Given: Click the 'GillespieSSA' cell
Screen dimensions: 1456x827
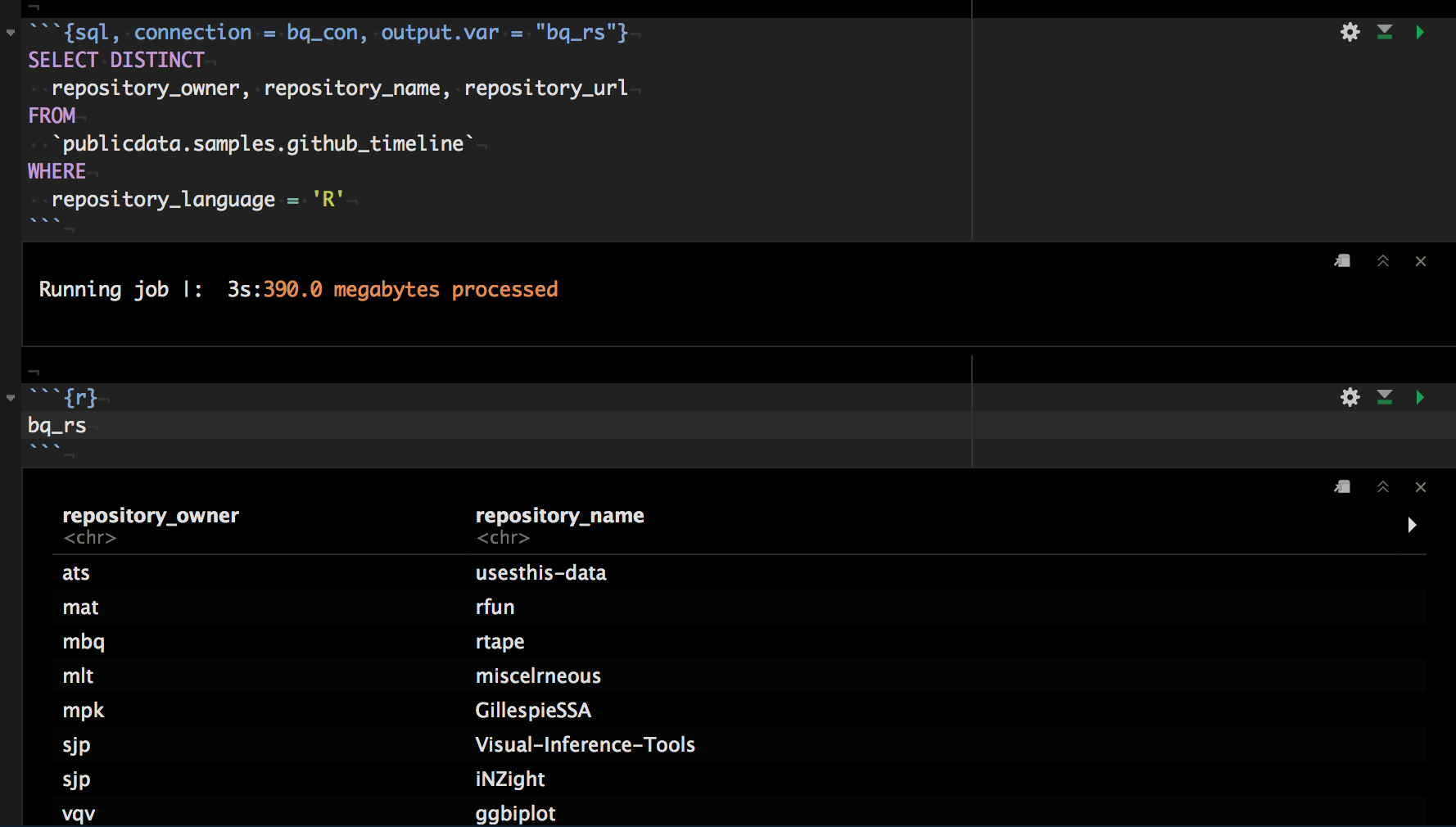Looking at the screenshot, I should (533, 710).
